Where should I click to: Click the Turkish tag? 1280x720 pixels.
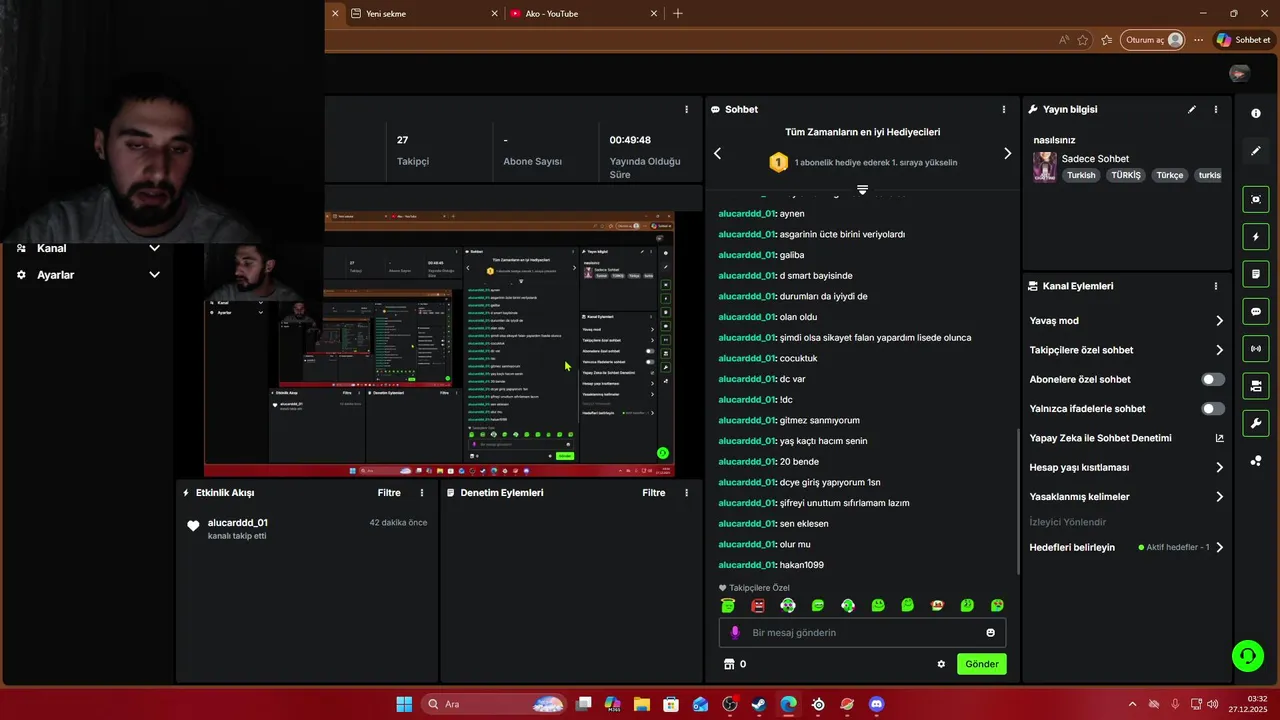pos(1081,175)
